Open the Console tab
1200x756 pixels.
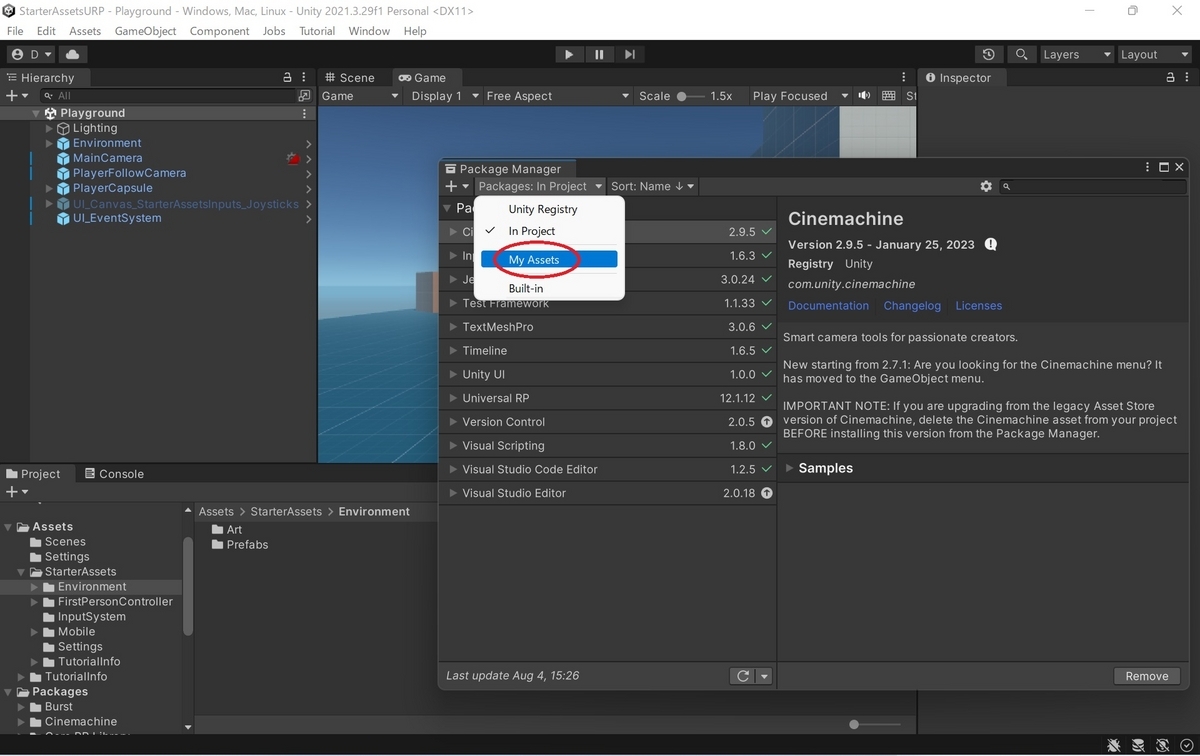point(114,474)
